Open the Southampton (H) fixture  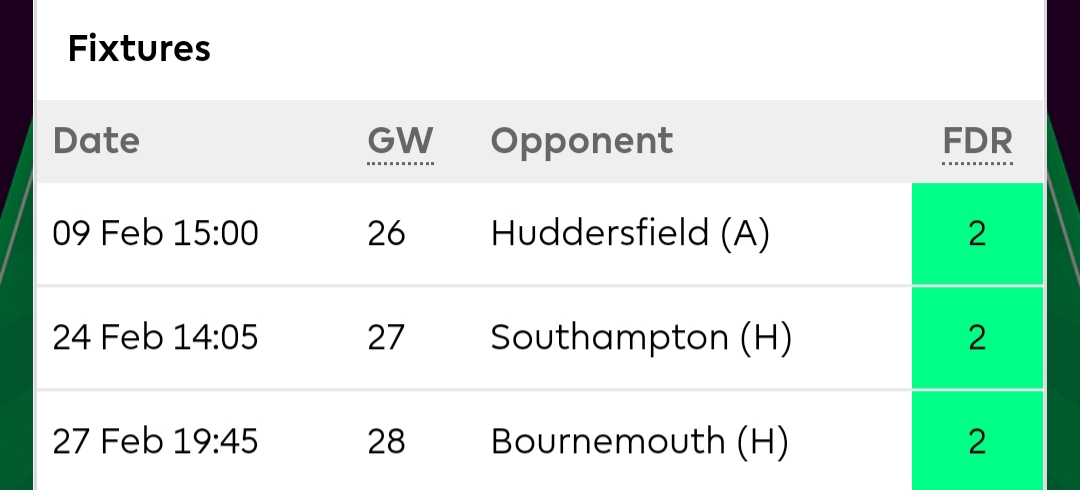tap(641, 338)
